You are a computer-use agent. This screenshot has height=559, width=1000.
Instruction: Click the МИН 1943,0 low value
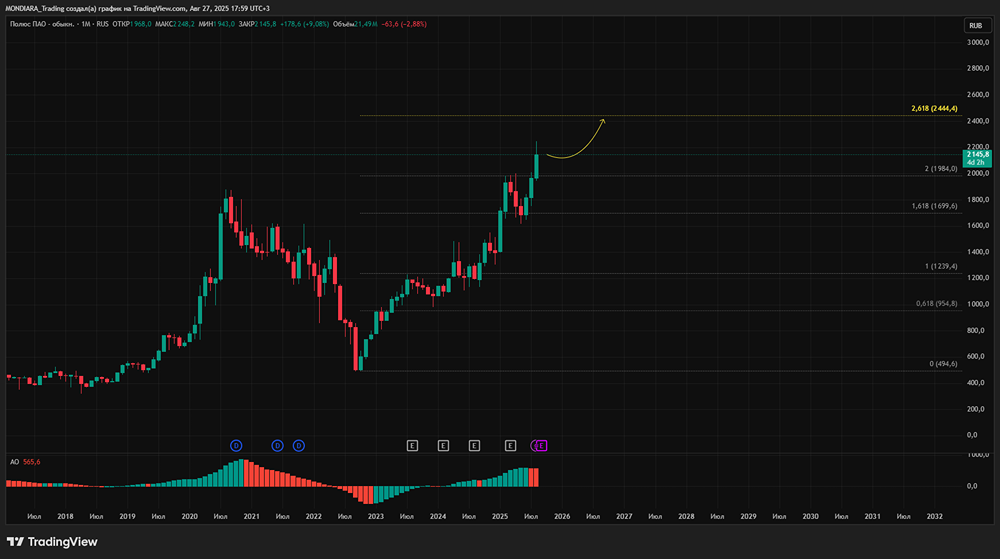(x=217, y=24)
